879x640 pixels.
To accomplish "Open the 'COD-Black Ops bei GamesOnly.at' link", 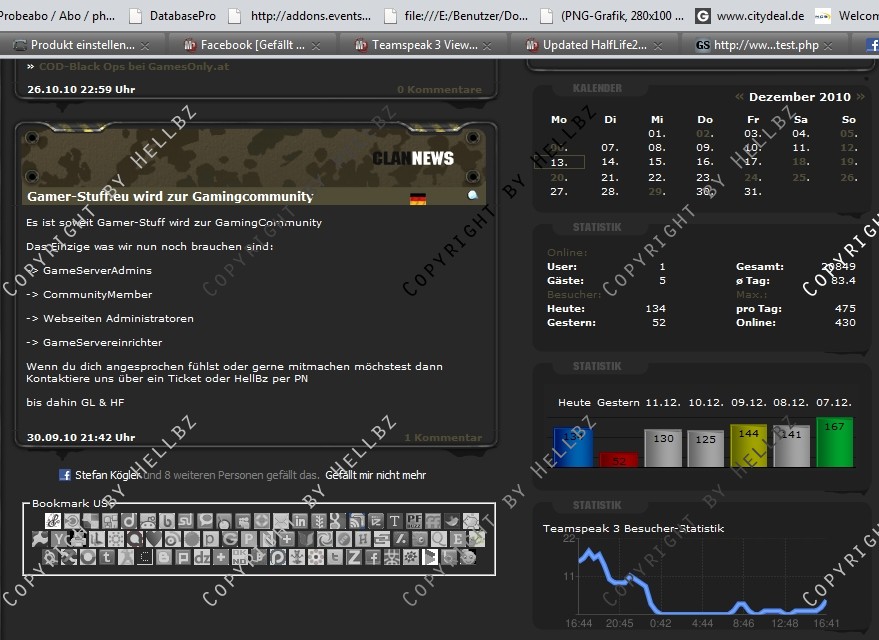I will (x=133, y=66).
